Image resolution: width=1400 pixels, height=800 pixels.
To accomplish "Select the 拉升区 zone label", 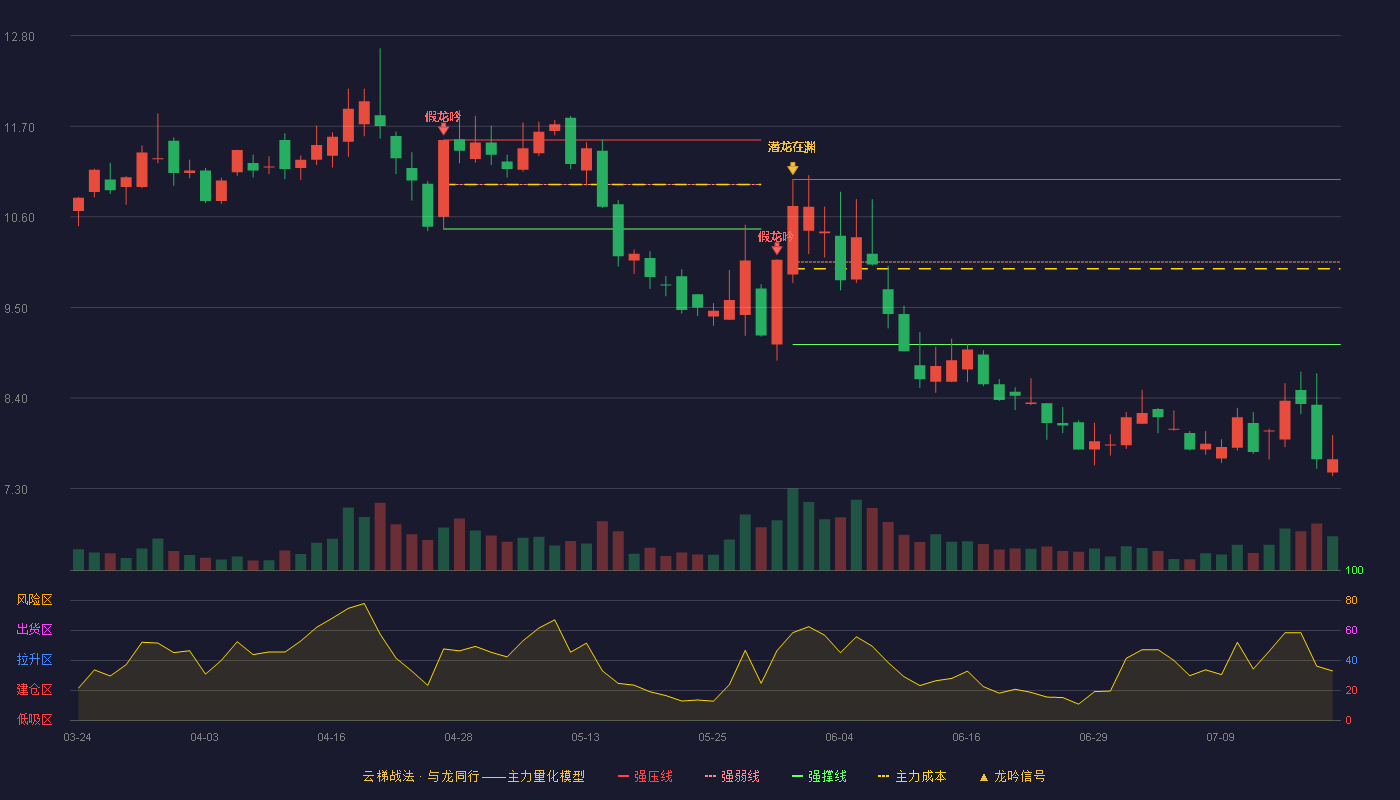I will [x=34, y=660].
